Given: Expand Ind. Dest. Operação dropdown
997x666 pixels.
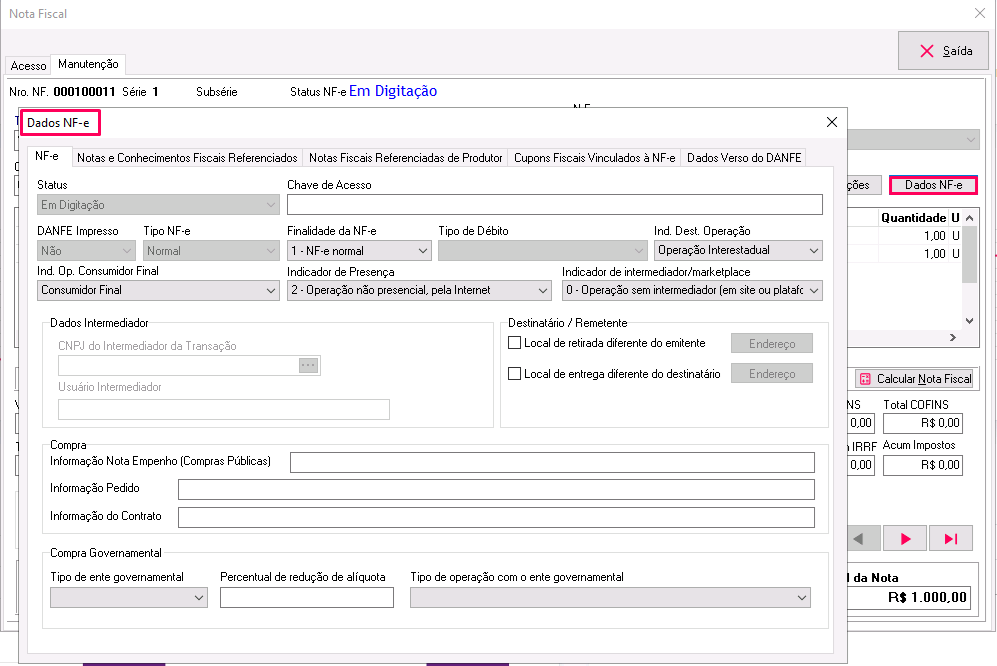Looking at the screenshot, I should click(813, 251).
